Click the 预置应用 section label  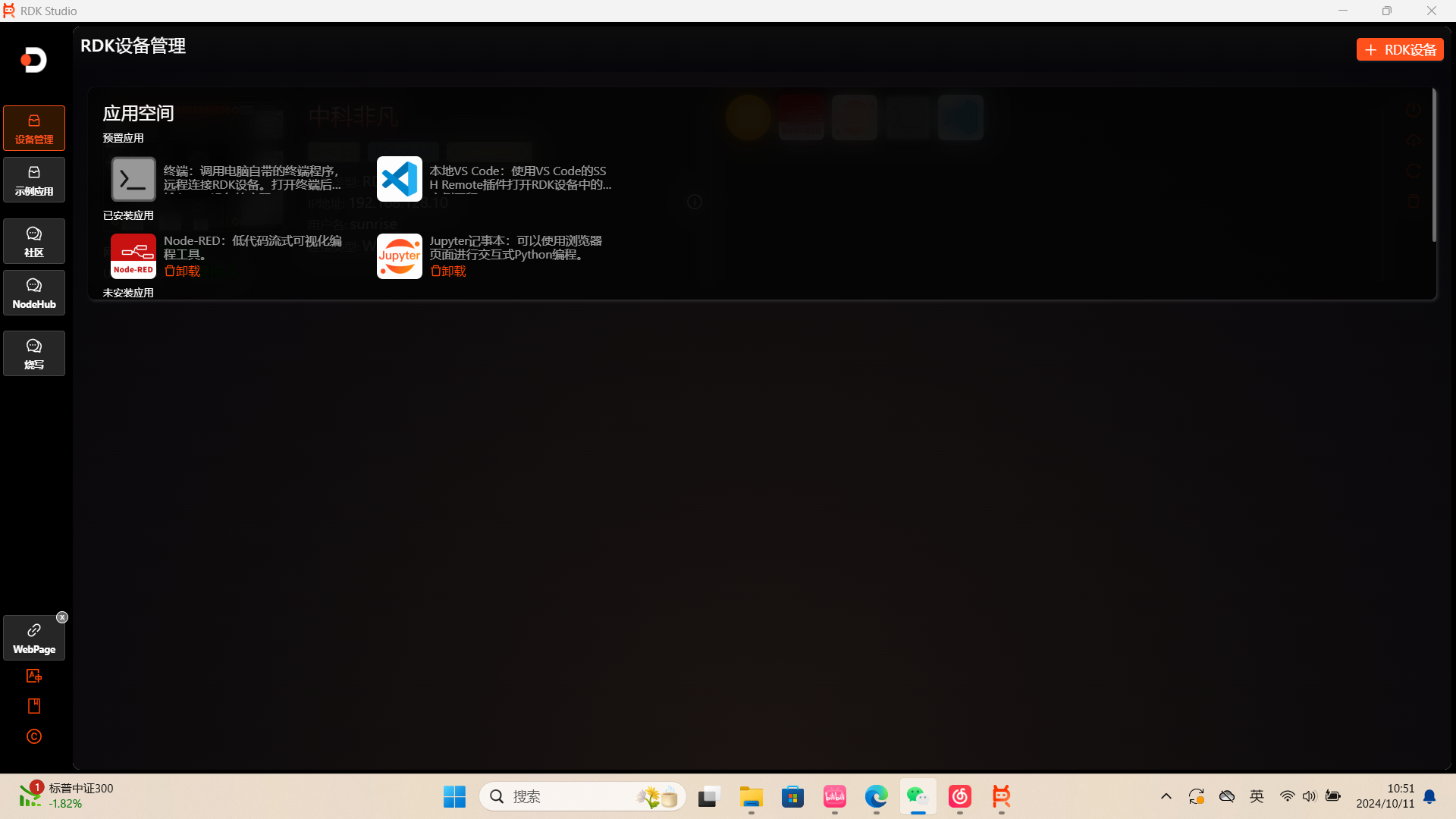click(124, 138)
